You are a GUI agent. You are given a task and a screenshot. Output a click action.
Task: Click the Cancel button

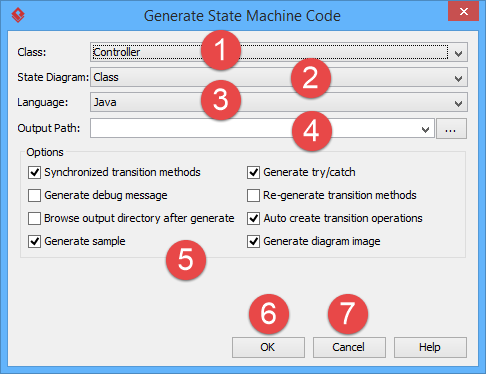click(x=349, y=347)
